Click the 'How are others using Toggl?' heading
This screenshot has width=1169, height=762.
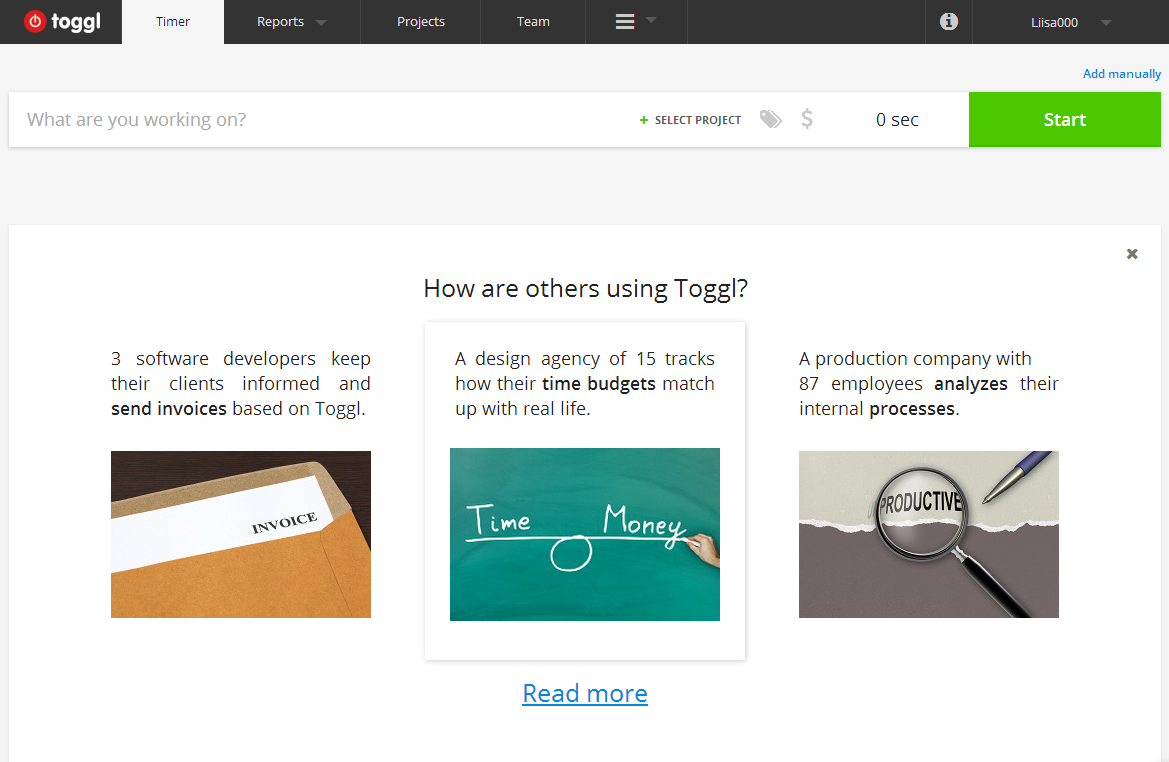tap(585, 289)
